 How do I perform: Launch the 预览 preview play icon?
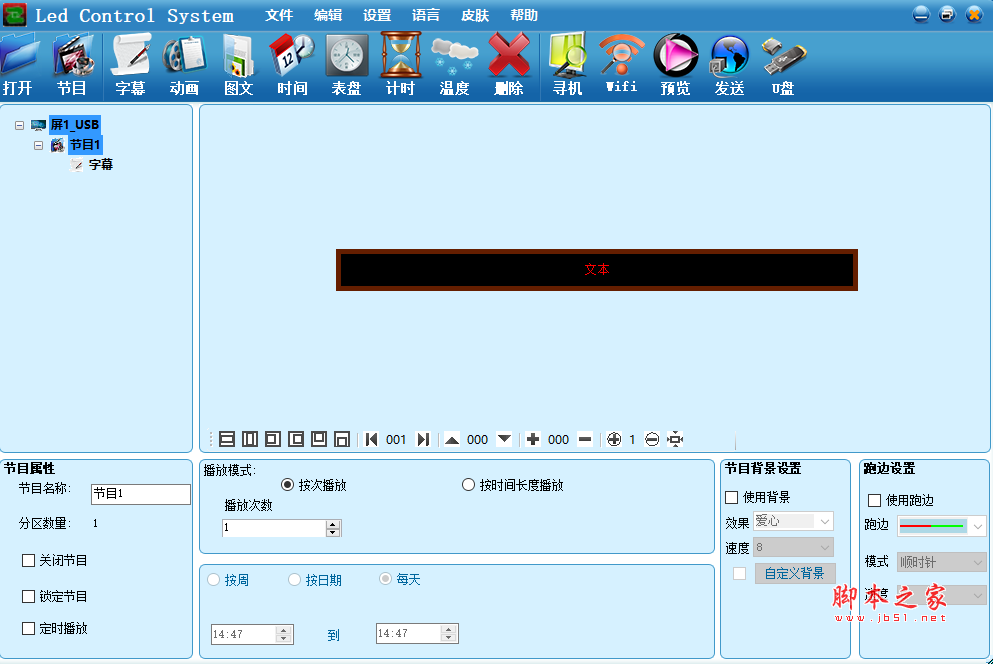click(675, 65)
